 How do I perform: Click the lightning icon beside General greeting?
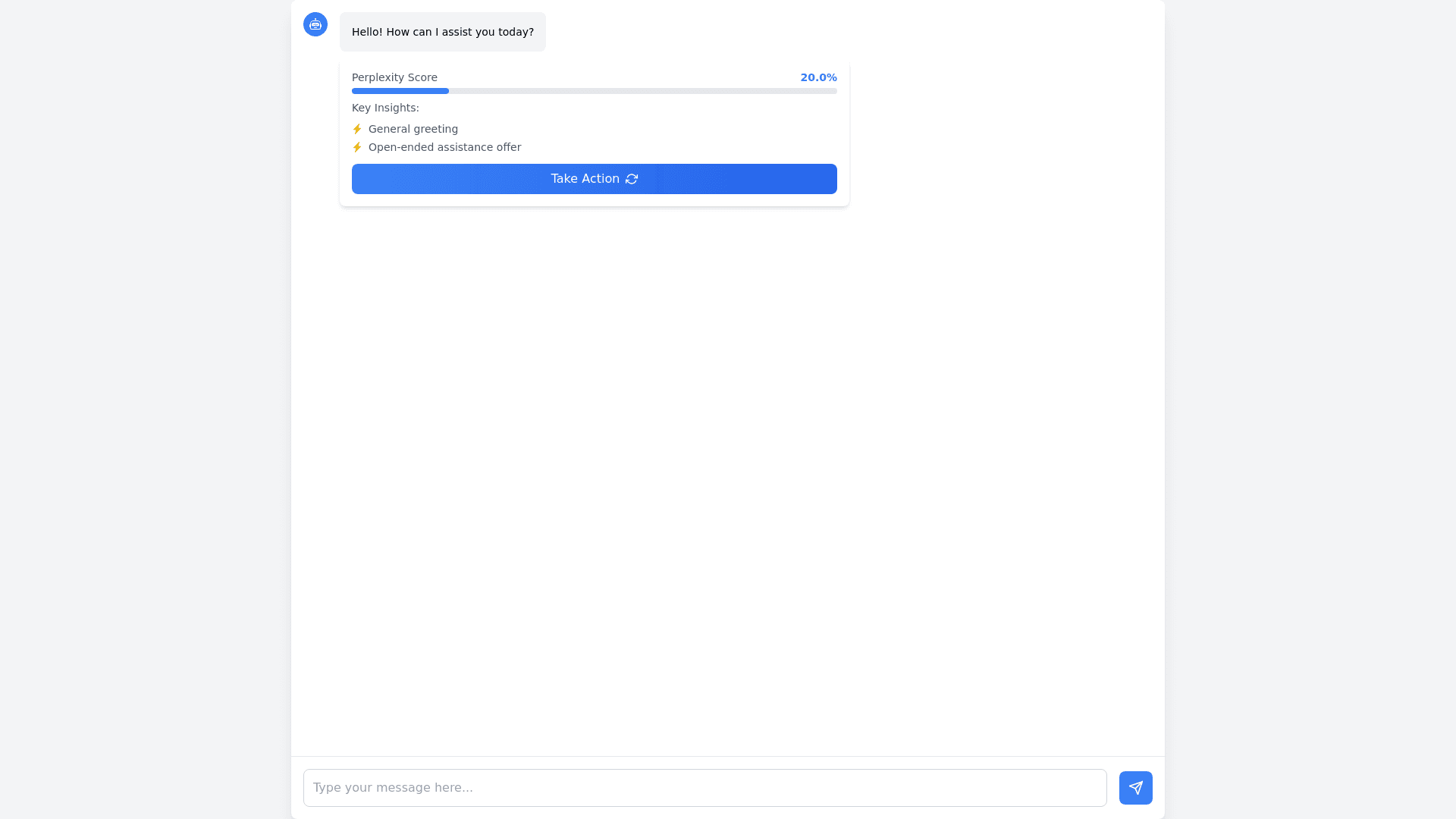coord(357,129)
